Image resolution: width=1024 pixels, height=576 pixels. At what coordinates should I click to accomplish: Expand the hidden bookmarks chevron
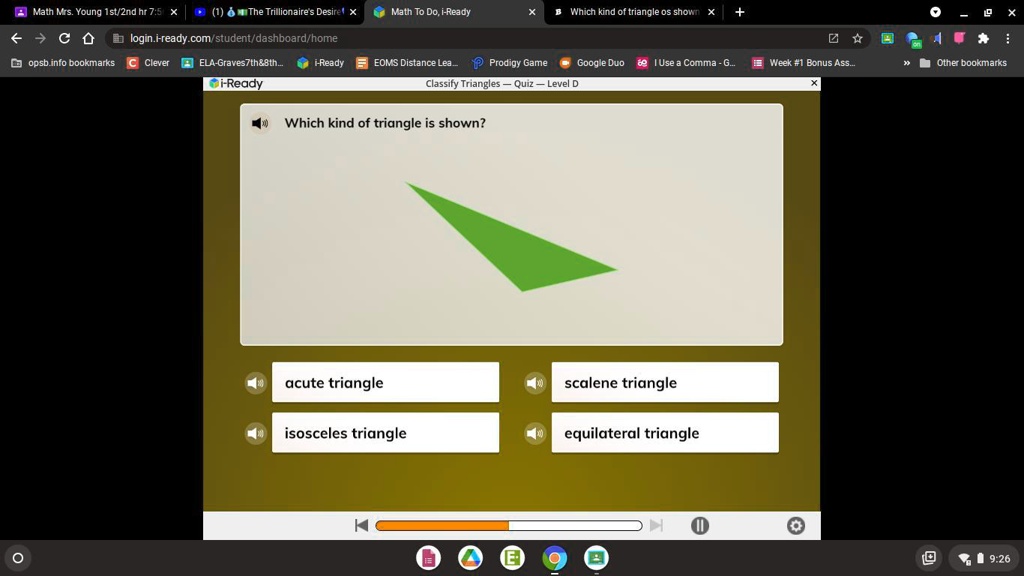[908, 62]
